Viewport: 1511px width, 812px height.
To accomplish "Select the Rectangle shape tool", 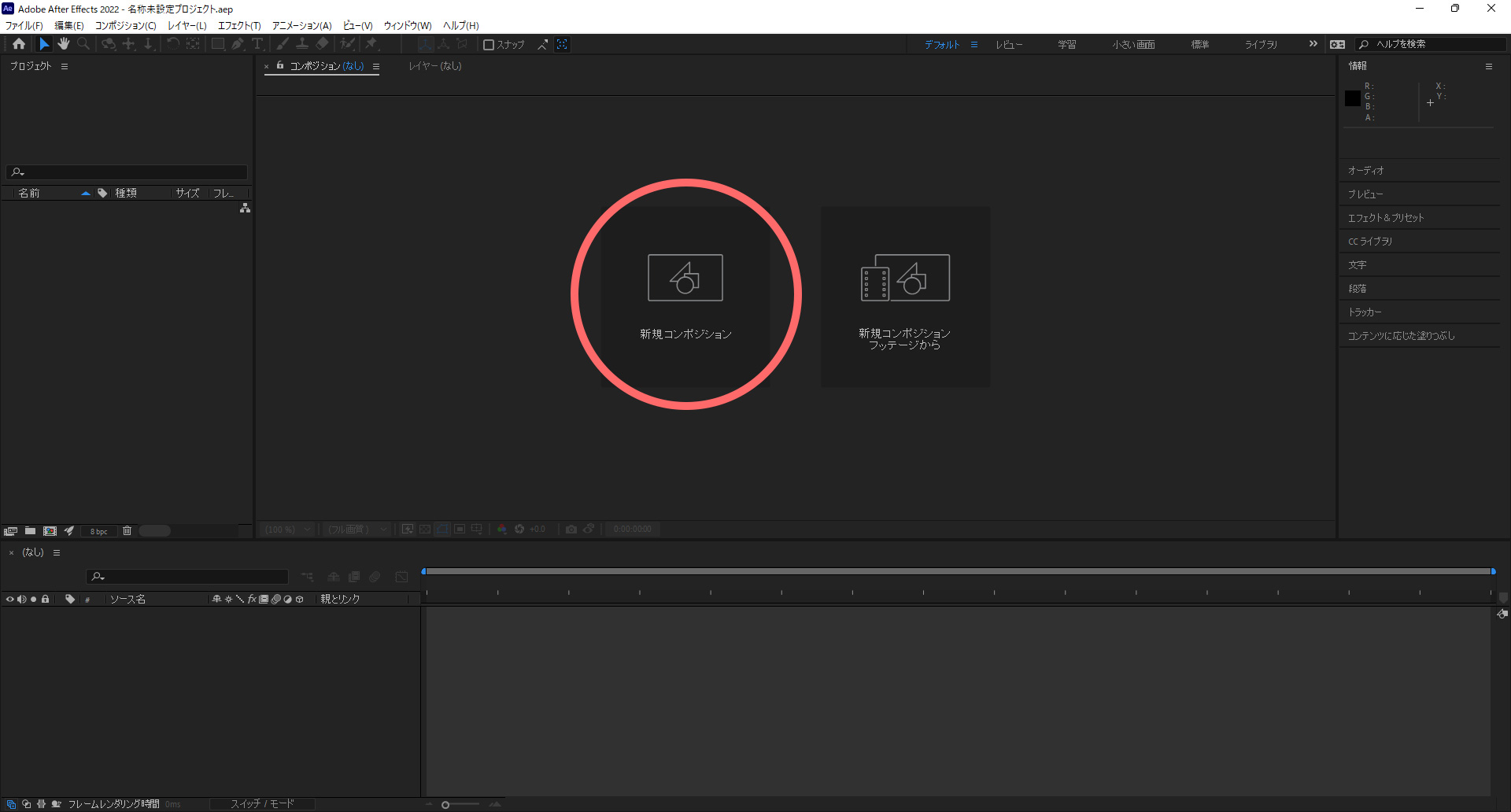I will click(x=218, y=44).
